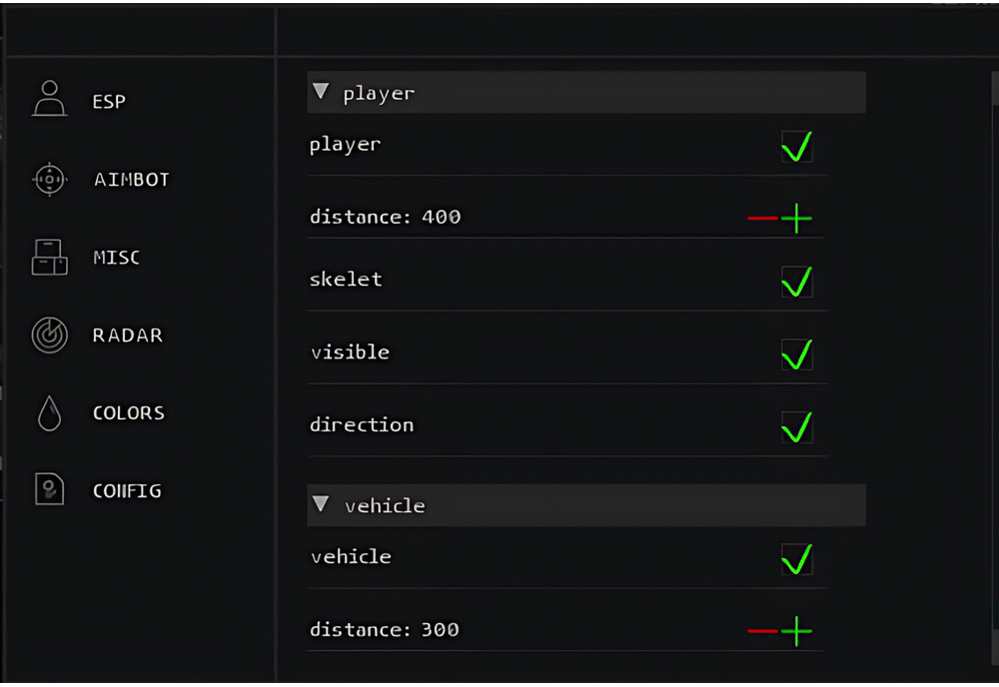Collapse the player section triangle

point(321,91)
